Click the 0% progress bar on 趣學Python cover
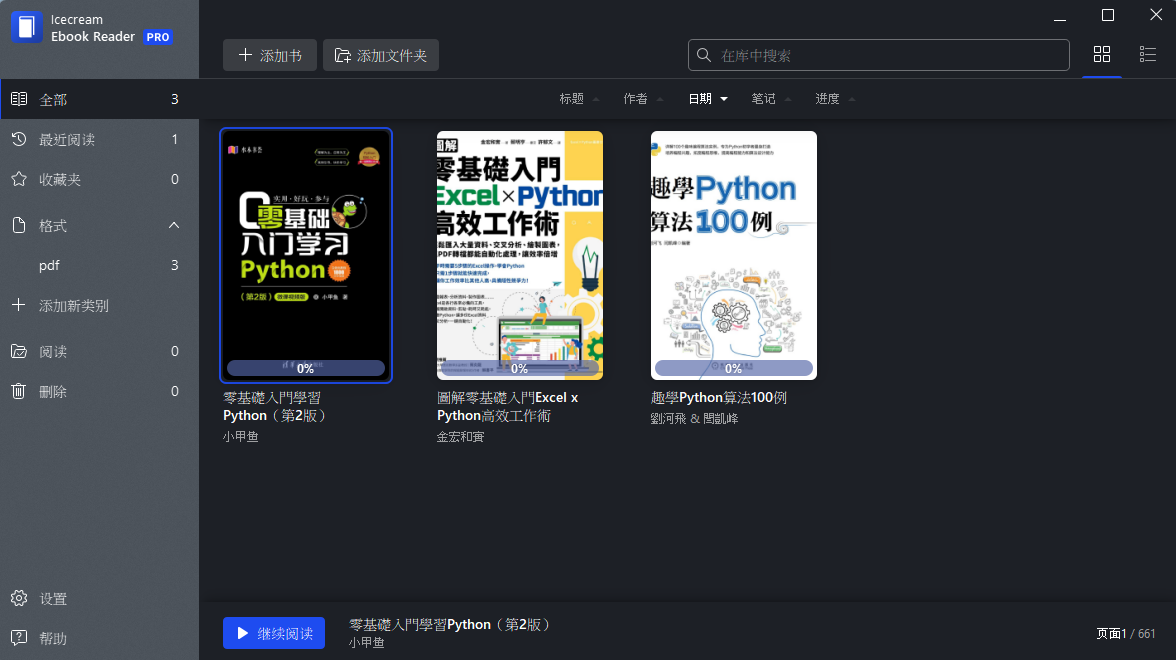 pos(734,368)
